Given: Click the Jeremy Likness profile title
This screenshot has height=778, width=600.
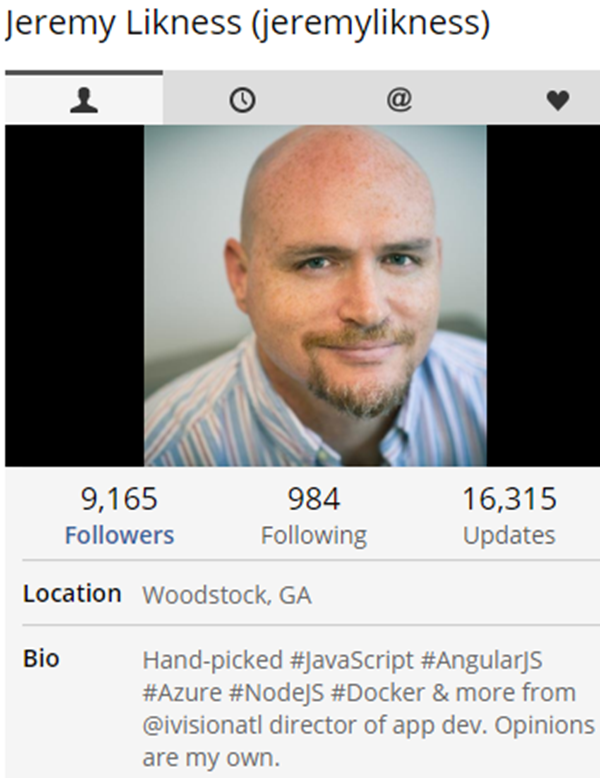Looking at the screenshot, I should point(247,23).
